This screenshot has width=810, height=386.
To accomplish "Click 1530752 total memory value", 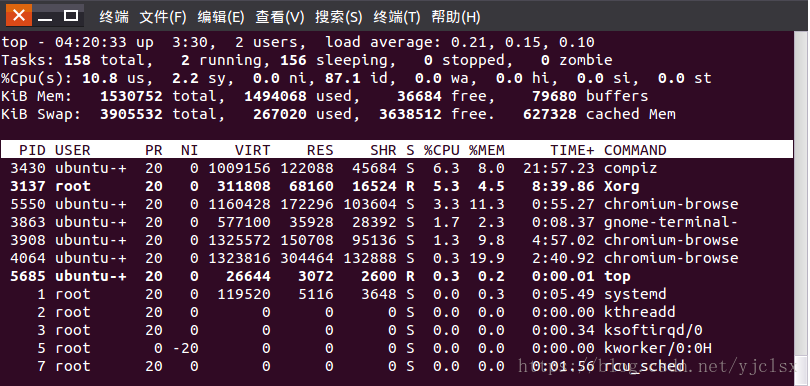I will pos(131,96).
